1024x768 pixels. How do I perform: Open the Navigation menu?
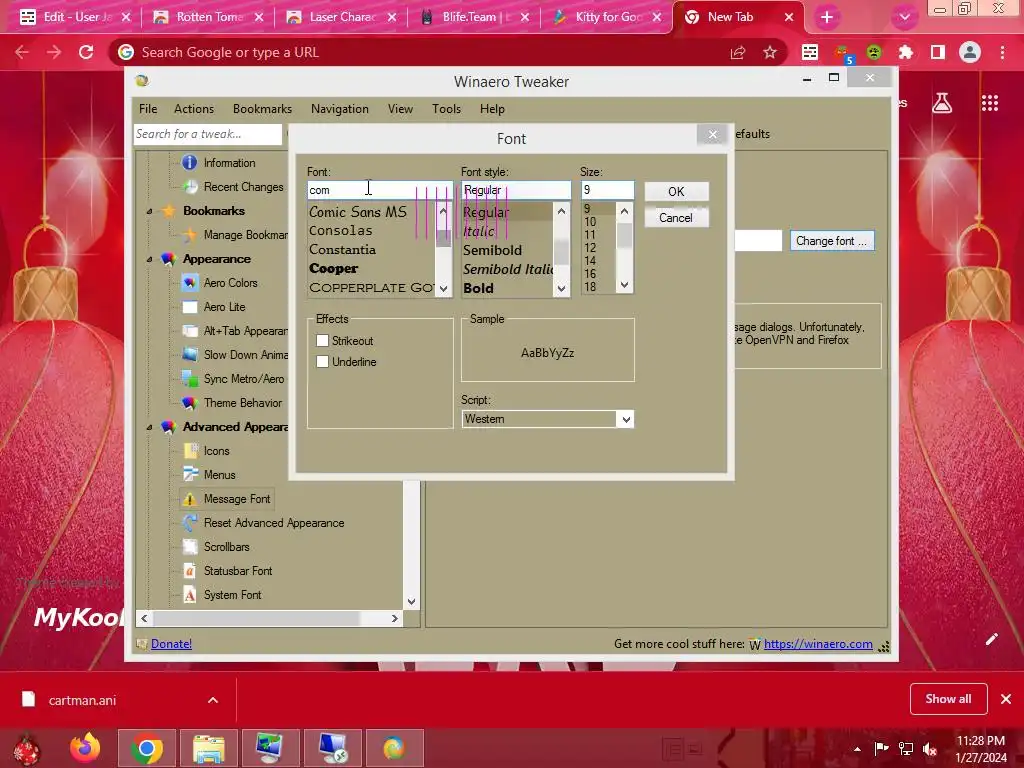point(340,109)
